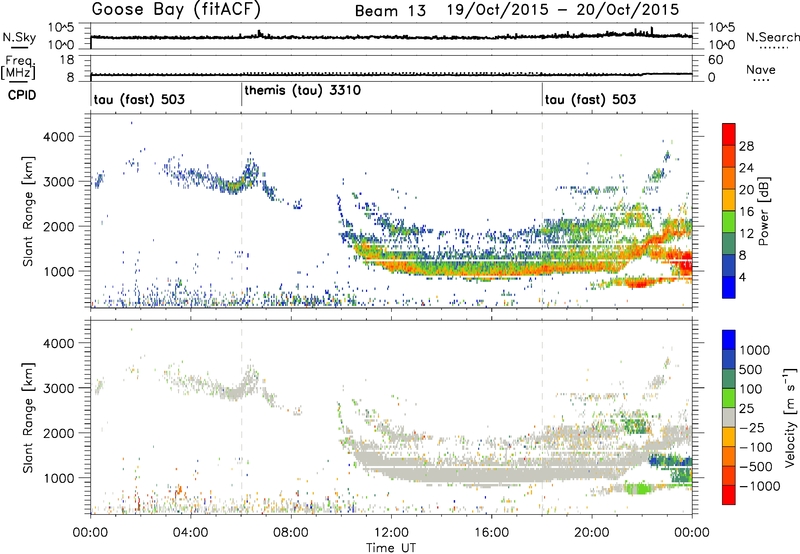Screen dimensions: 800x554
Task: Click the "N.Search" legend label
Action: point(772,37)
